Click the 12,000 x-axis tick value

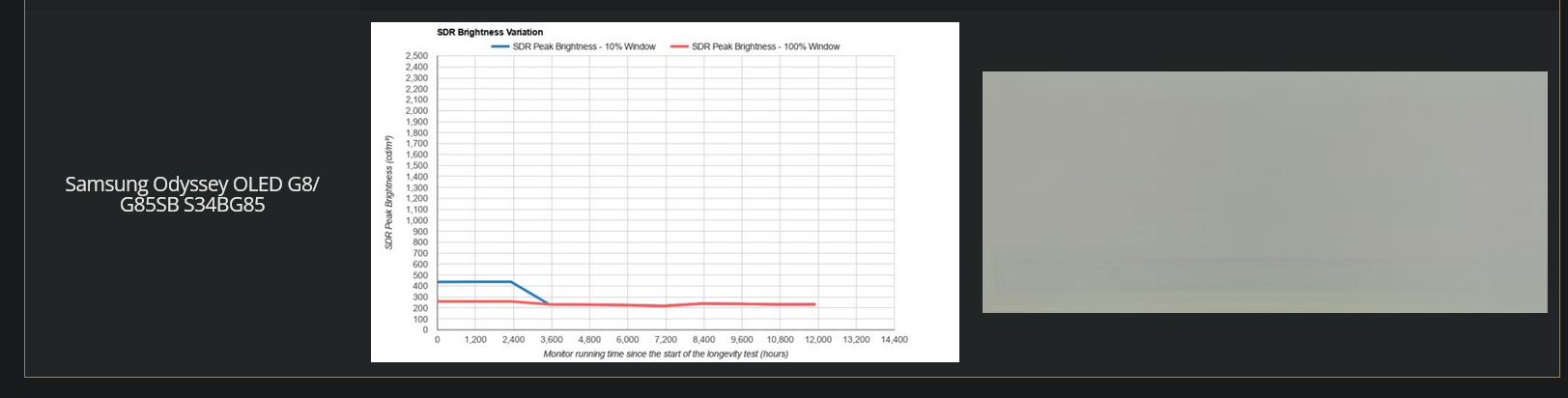pyautogui.click(x=818, y=340)
